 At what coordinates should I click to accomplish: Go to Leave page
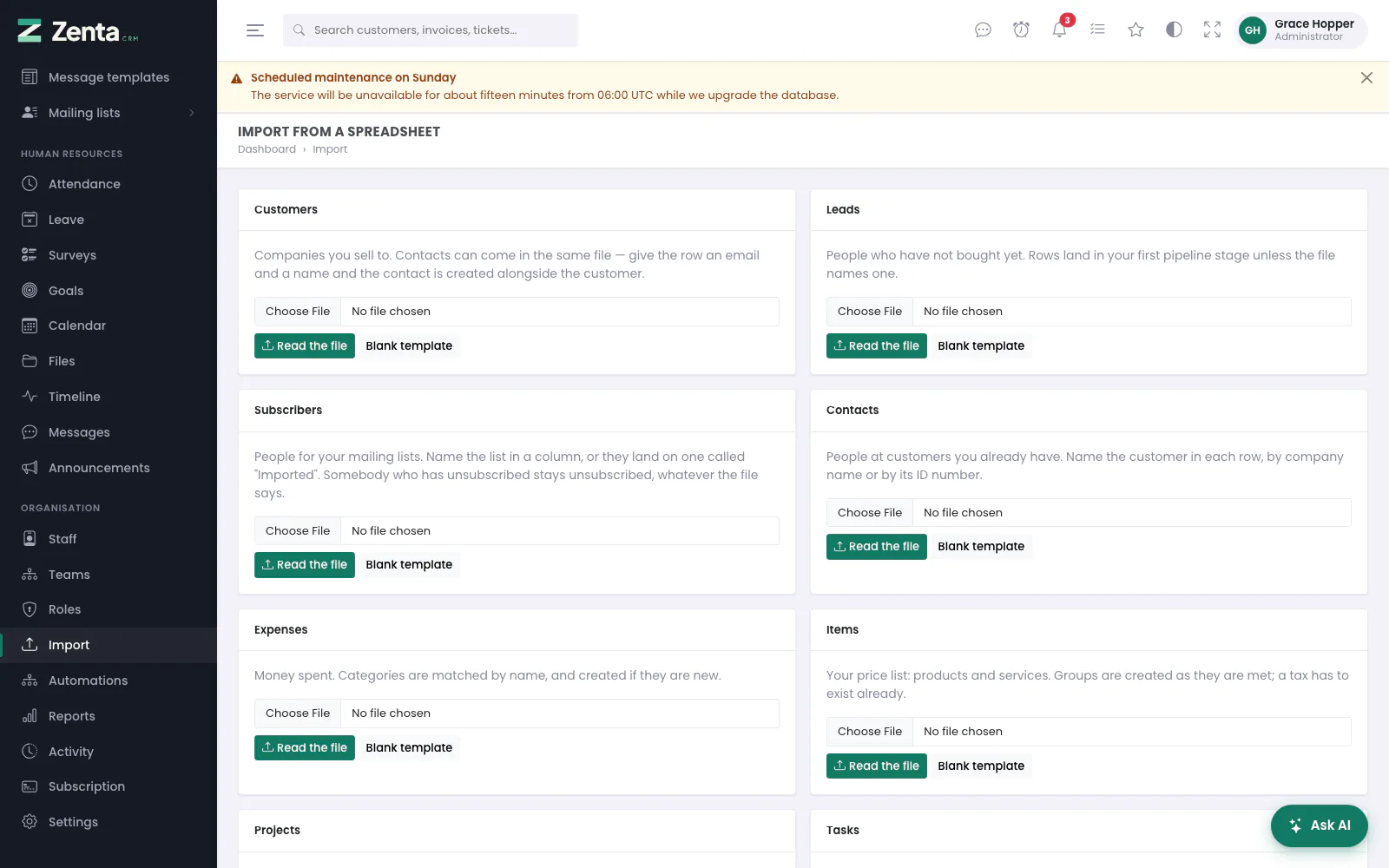tap(109, 220)
